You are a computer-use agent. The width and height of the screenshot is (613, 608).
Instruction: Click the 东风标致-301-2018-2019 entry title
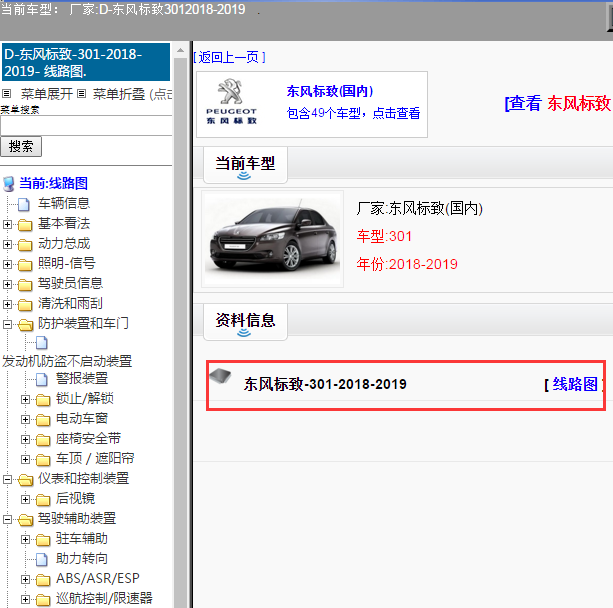click(325, 384)
